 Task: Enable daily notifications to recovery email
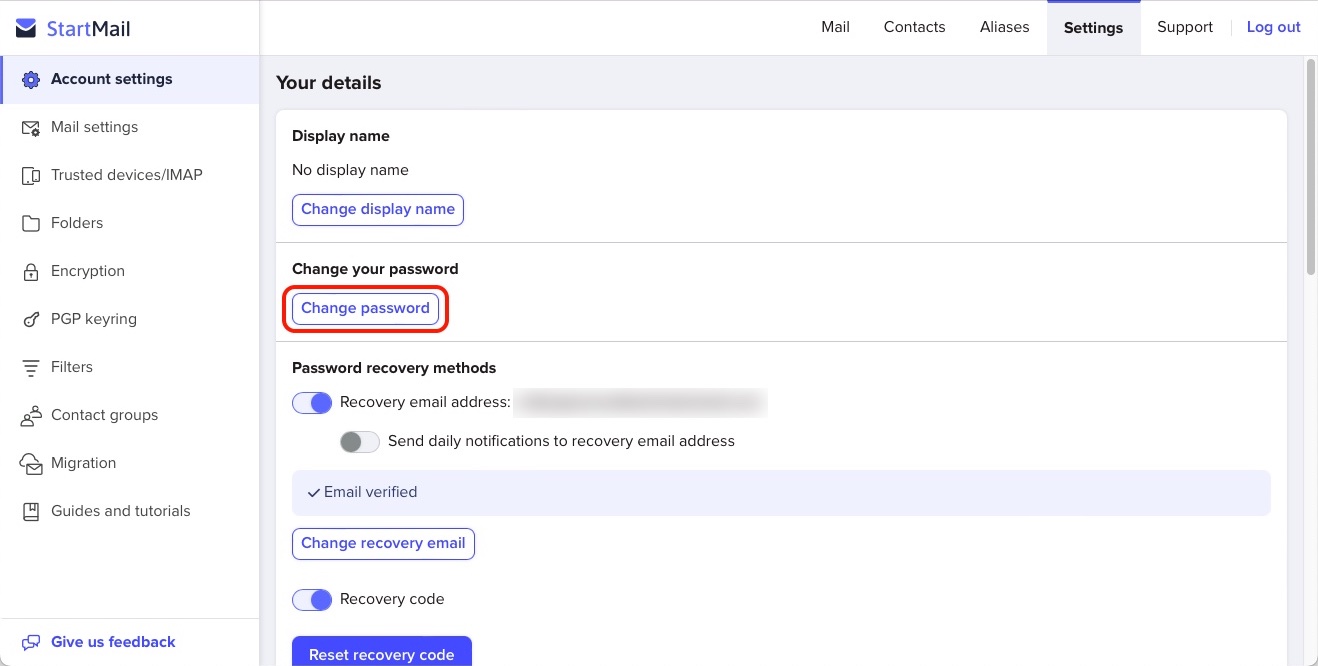[360, 442]
